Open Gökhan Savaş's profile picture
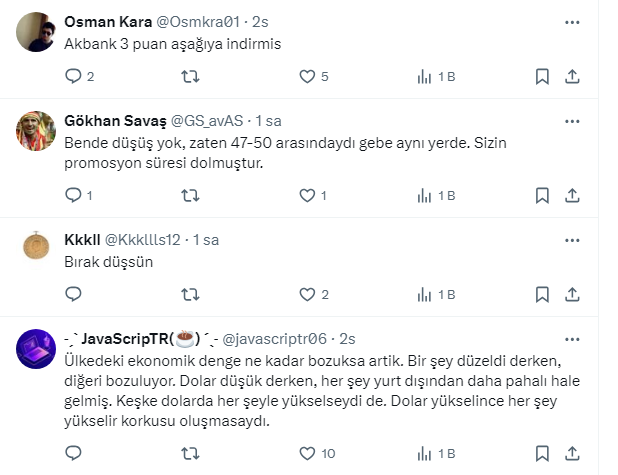The height and width of the screenshot is (475, 618). click(39, 130)
